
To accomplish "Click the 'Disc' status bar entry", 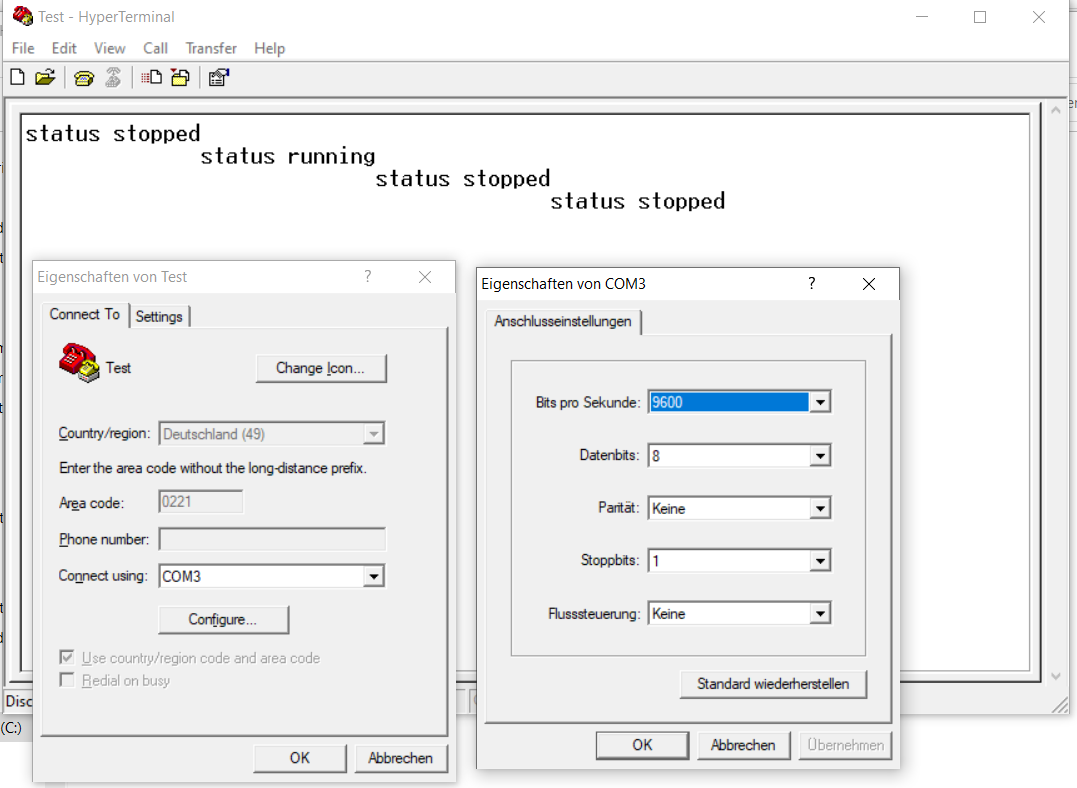I will [19, 701].
